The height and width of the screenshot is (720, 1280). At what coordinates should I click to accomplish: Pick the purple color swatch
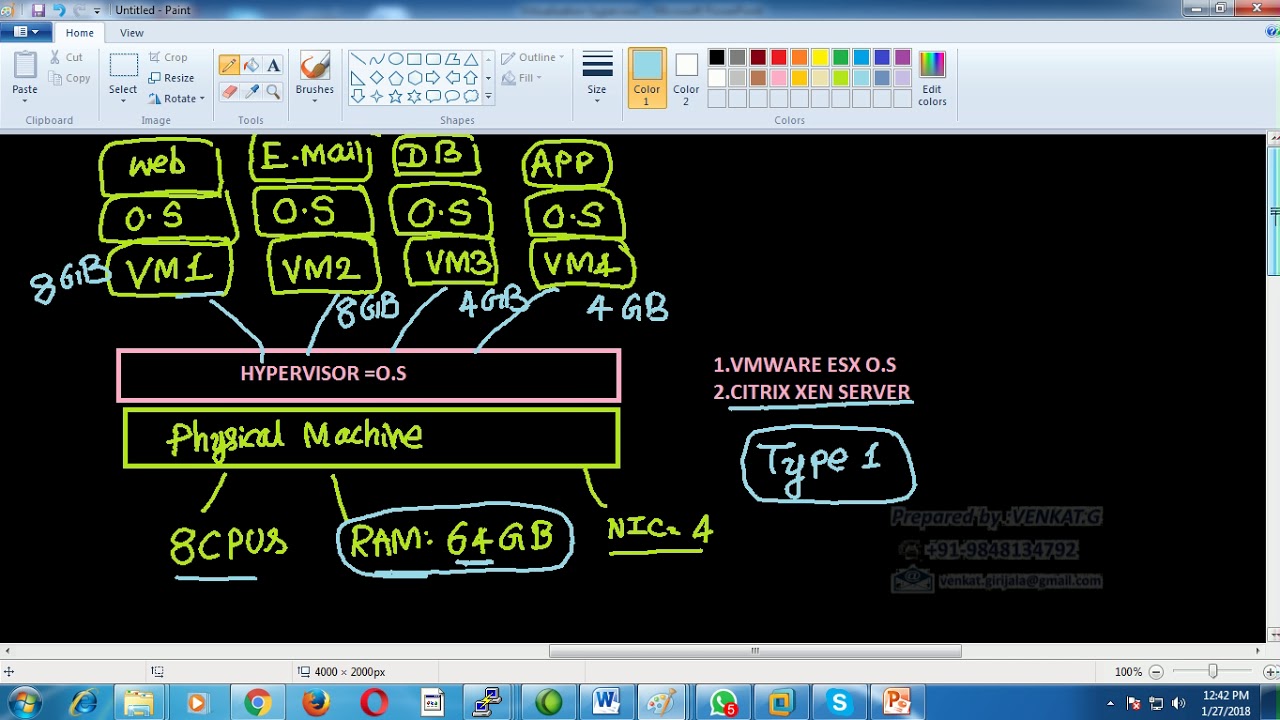point(903,58)
